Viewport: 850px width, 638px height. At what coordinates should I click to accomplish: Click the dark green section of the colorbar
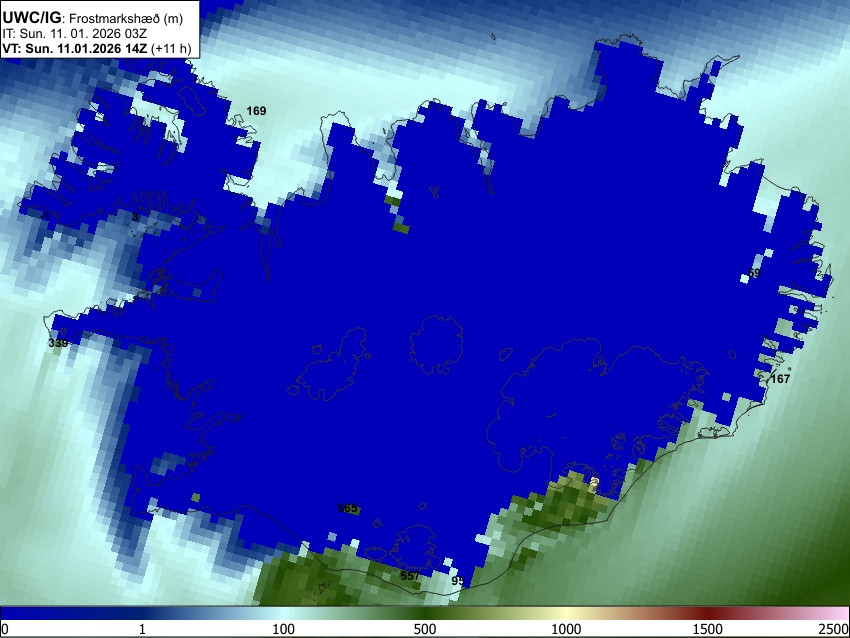pos(425,614)
